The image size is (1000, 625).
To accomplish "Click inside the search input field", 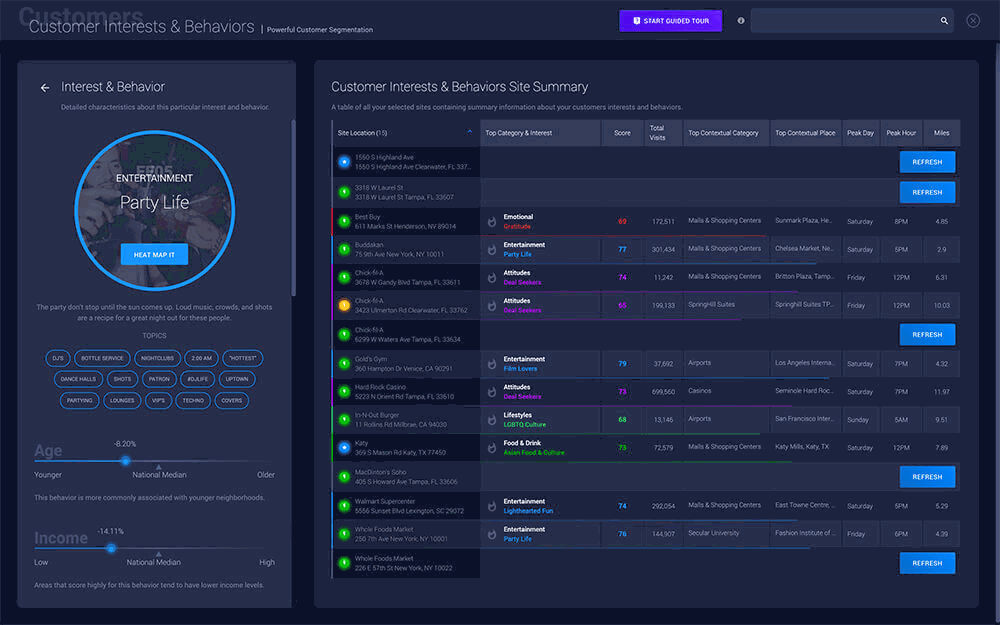I will point(850,20).
